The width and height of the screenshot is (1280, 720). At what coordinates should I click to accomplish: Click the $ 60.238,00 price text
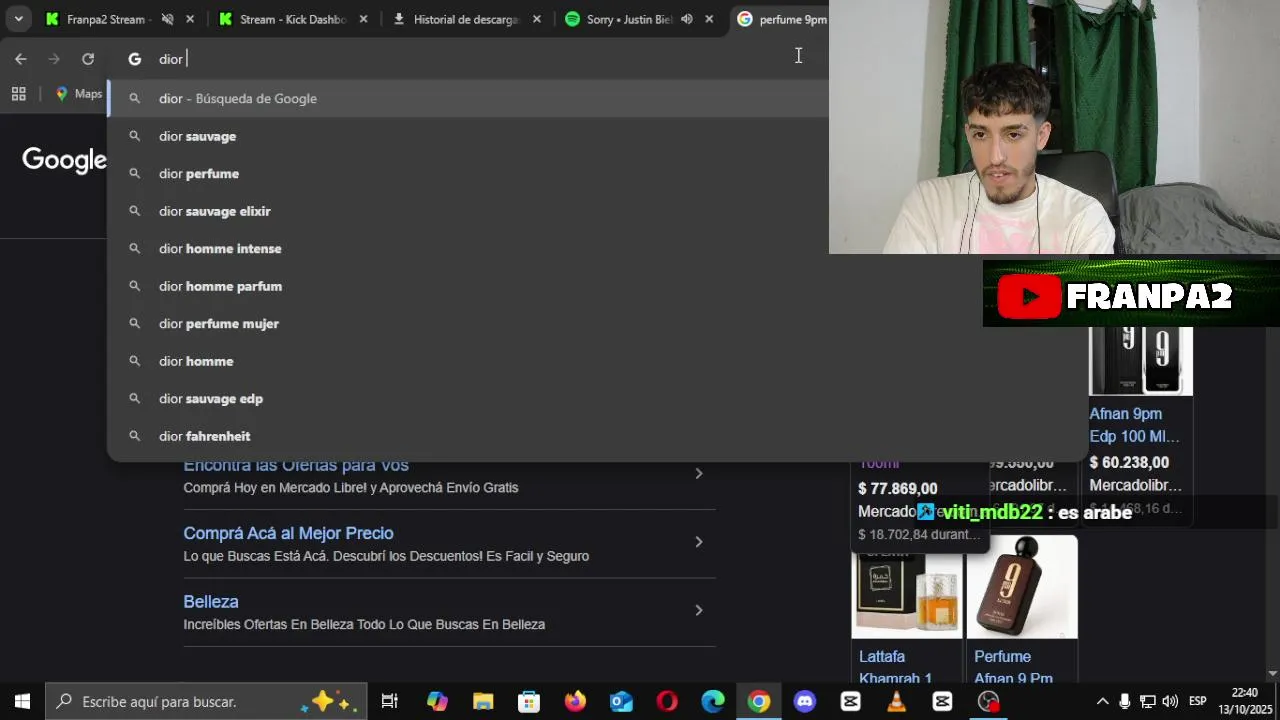tap(1129, 462)
